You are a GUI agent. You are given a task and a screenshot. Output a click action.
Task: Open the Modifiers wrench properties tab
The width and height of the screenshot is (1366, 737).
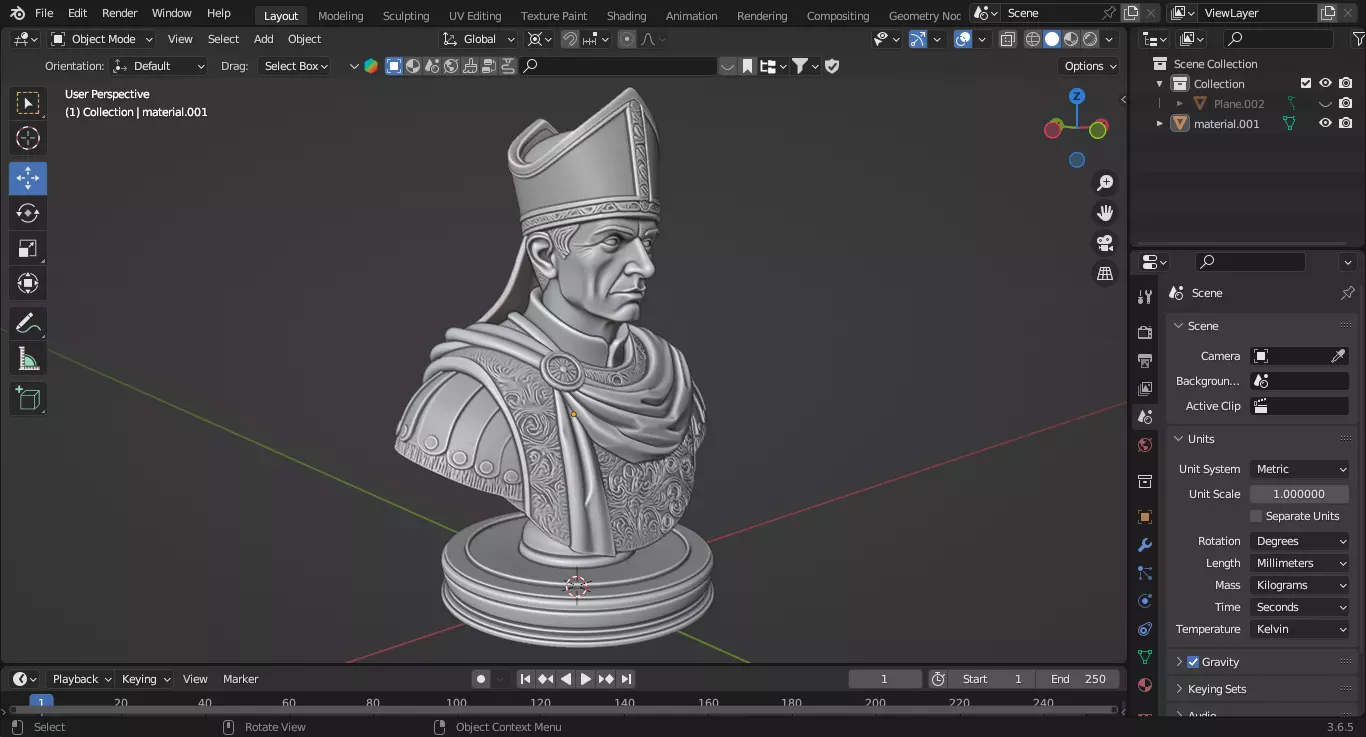pyautogui.click(x=1145, y=545)
